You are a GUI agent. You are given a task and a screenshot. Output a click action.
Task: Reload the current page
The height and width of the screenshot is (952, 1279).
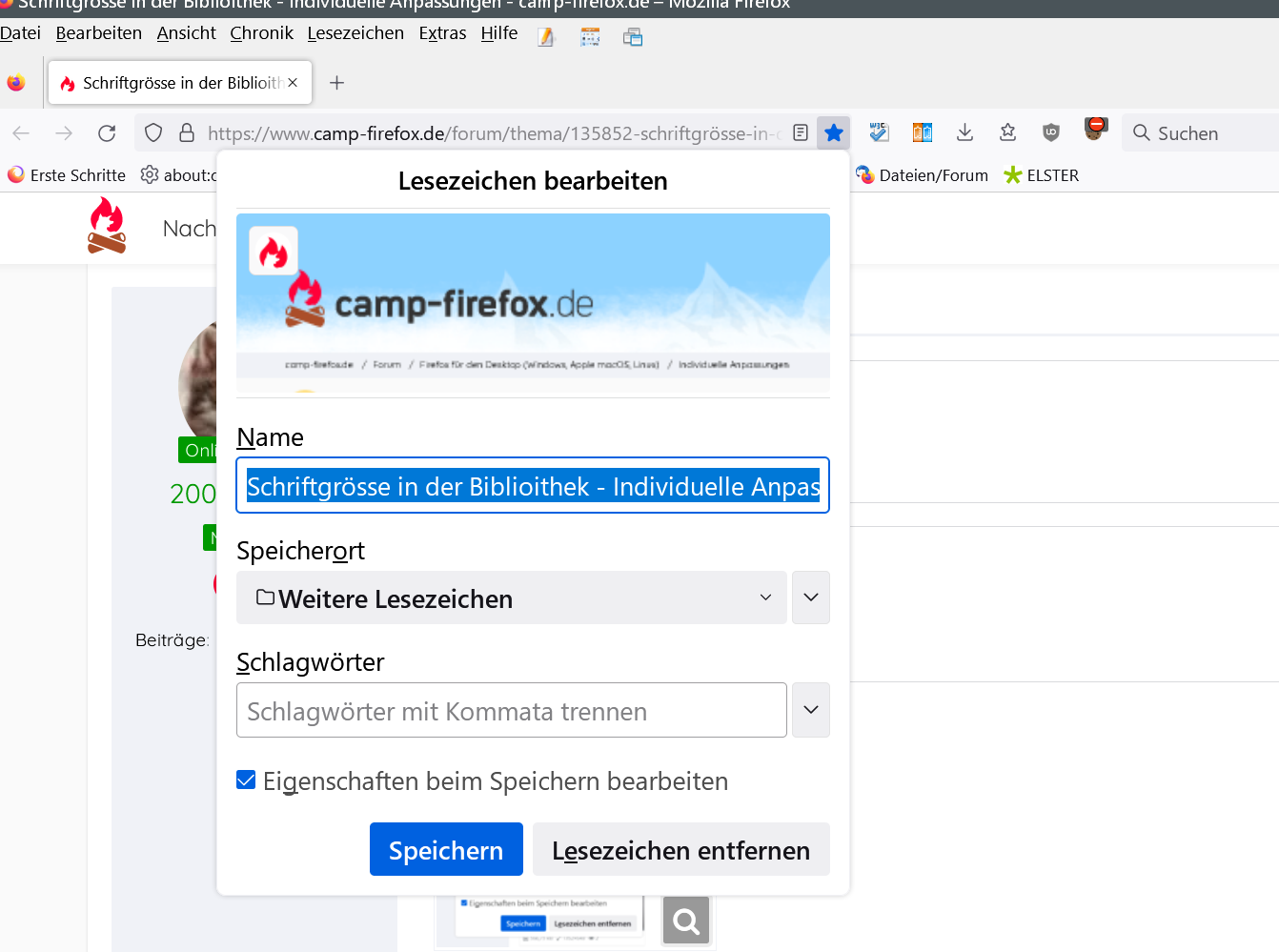click(x=107, y=133)
